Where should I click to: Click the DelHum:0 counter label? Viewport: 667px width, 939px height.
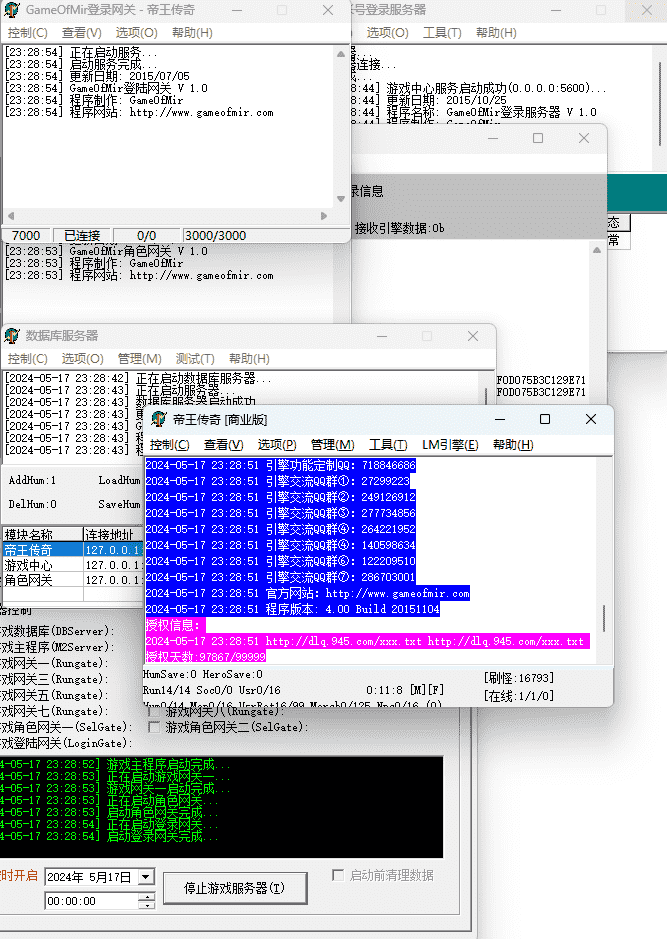(32, 504)
